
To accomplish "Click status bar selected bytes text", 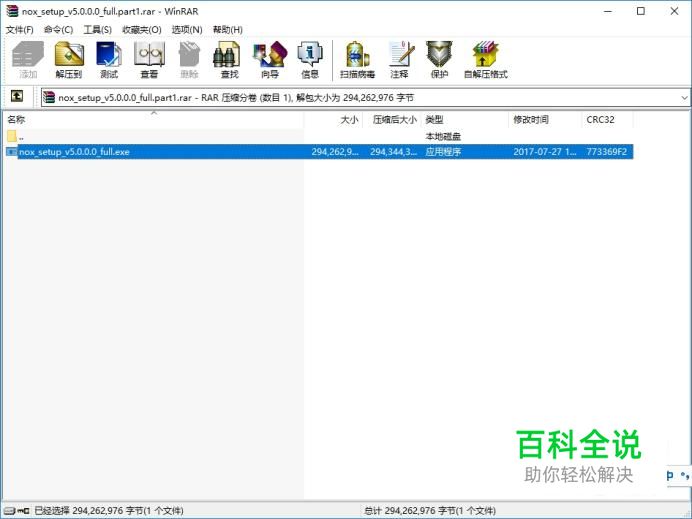I will point(109,511).
